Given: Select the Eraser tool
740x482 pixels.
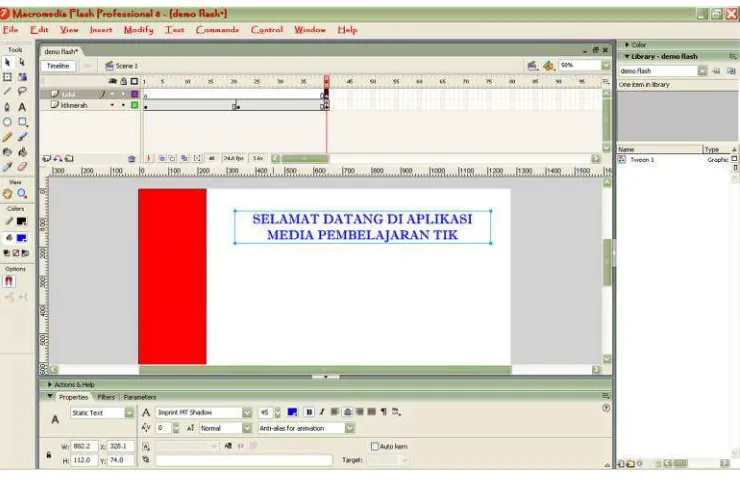Looking at the screenshot, I should (22, 167).
